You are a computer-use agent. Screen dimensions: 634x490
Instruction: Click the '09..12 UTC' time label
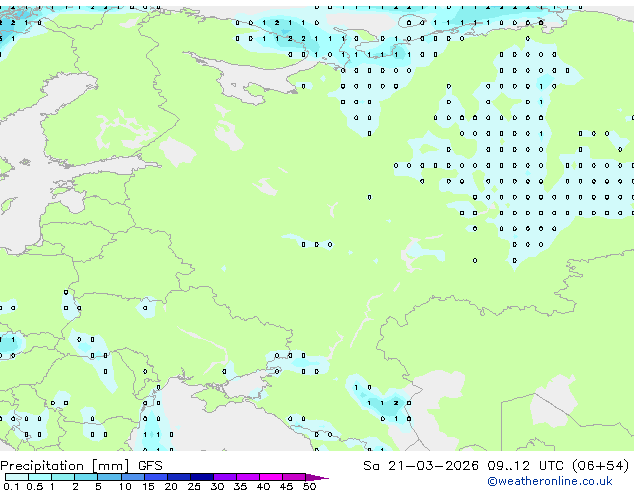click(x=525, y=466)
